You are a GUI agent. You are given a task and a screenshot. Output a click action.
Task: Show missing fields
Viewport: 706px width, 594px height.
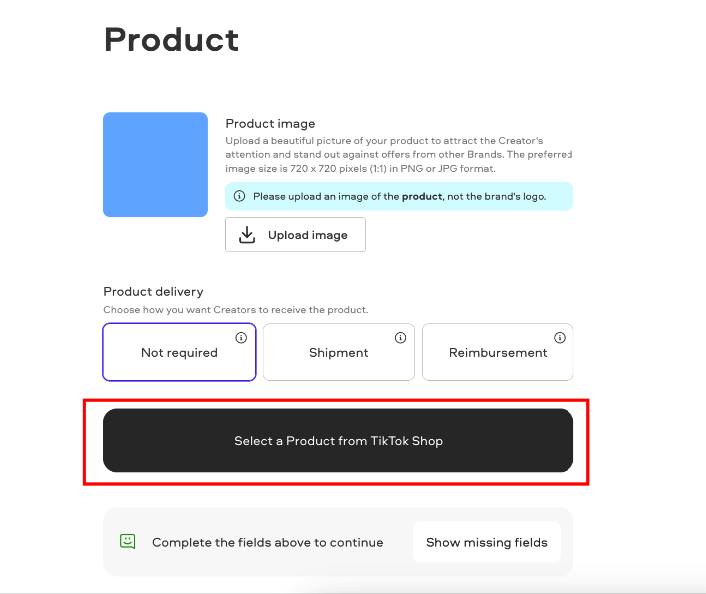[487, 542]
